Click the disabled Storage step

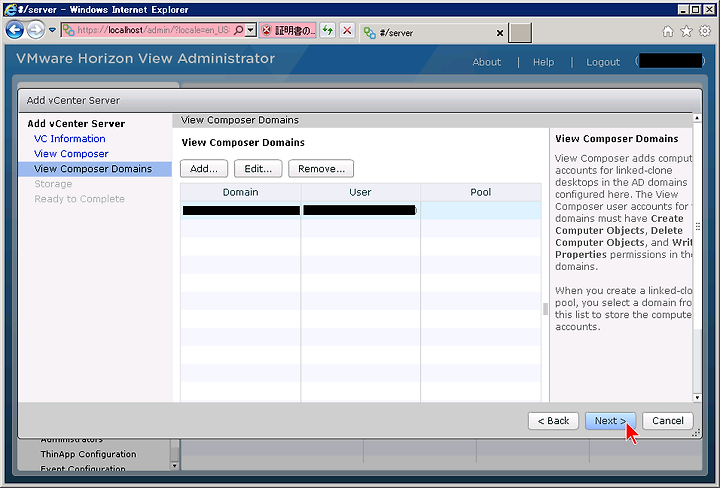click(x=53, y=184)
